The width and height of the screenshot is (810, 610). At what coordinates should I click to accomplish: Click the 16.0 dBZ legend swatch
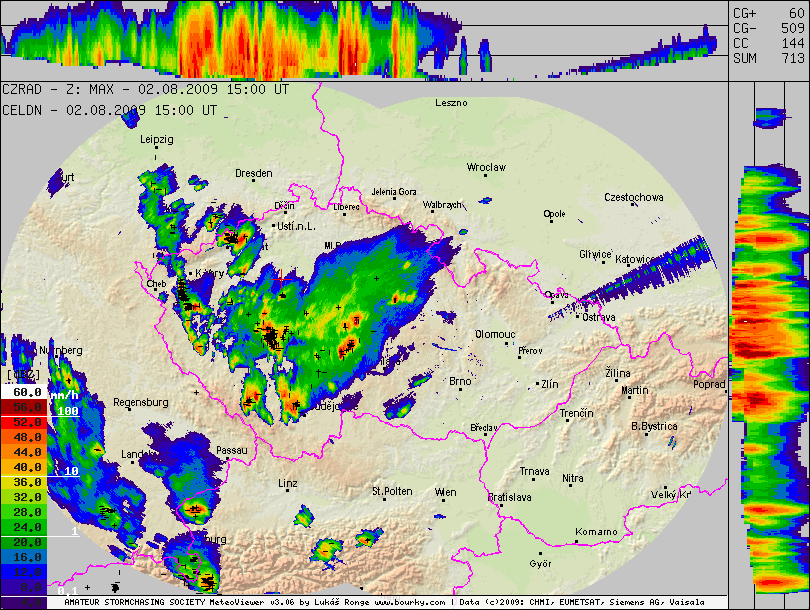click(24, 557)
